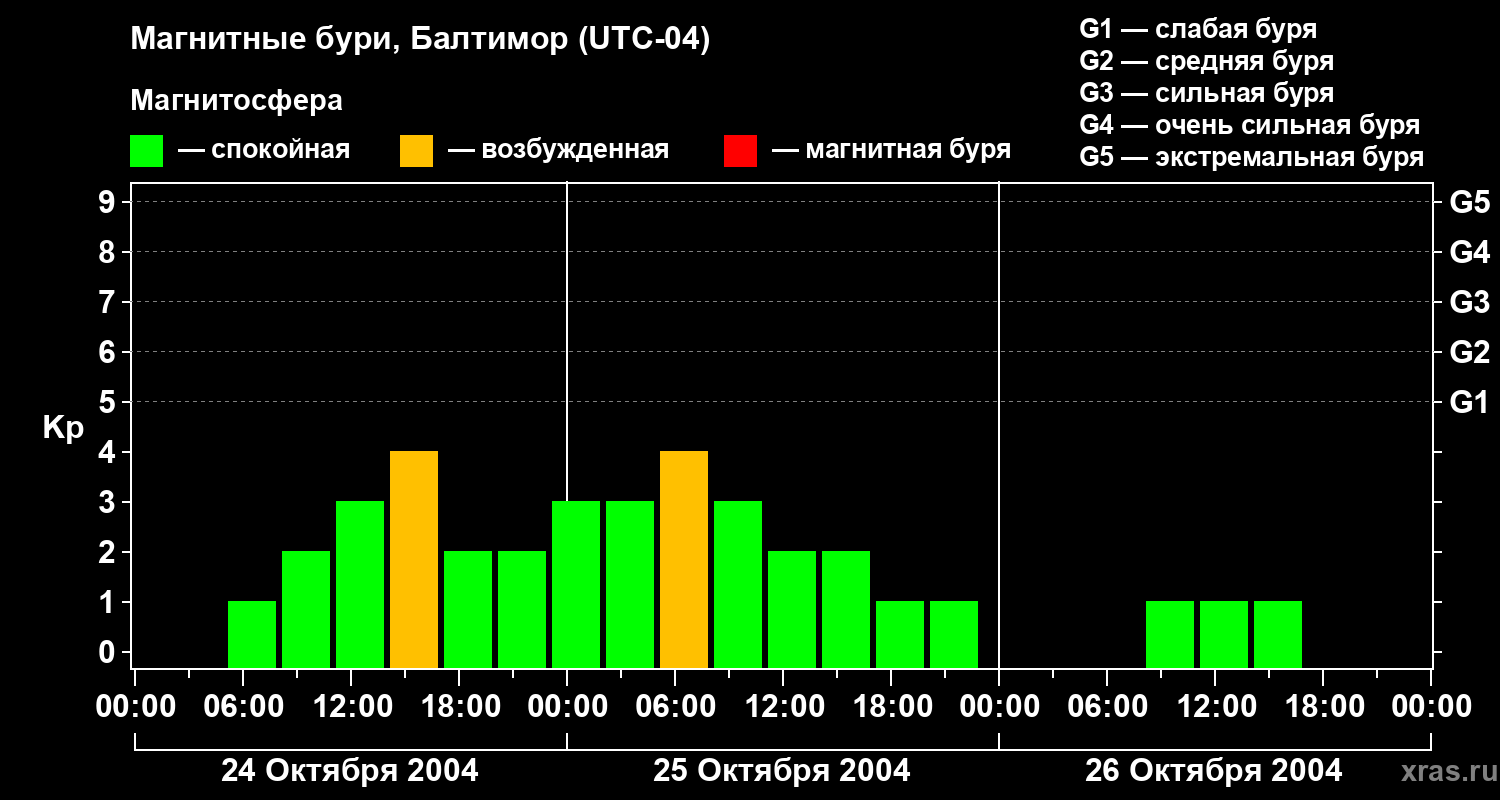Click the "Kp" axis title
The image size is (1500, 800).
(x=63, y=427)
